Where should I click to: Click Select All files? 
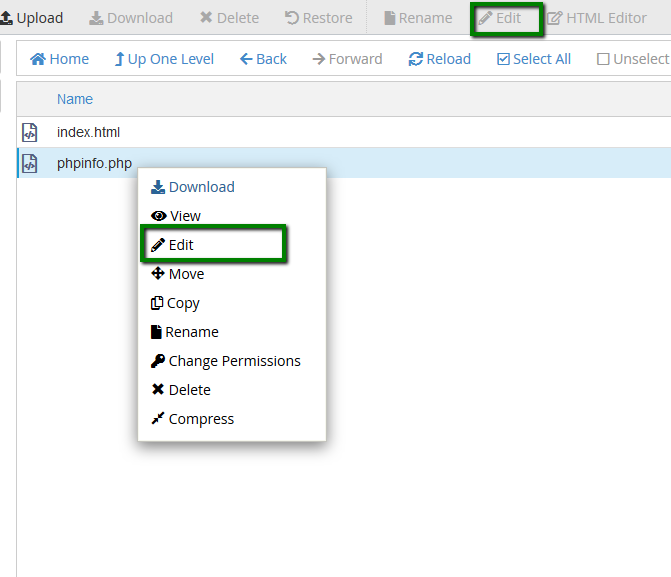tap(534, 59)
